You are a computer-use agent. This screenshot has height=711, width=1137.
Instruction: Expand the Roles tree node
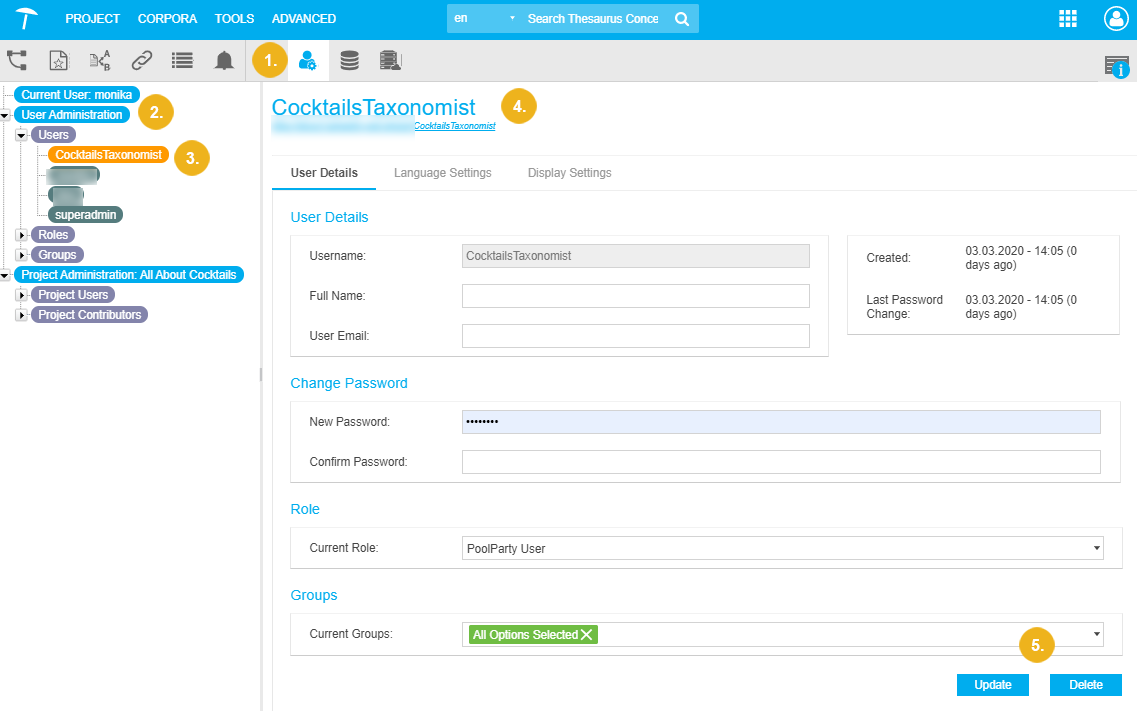tap(22, 235)
